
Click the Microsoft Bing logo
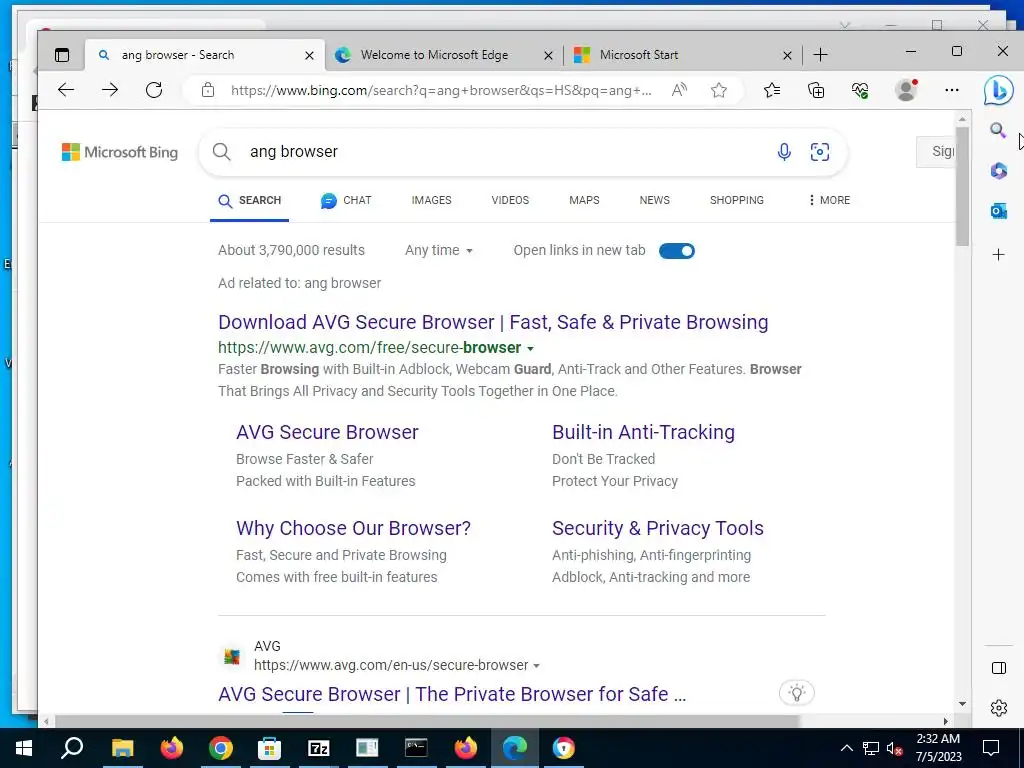[x=120, y=152]
